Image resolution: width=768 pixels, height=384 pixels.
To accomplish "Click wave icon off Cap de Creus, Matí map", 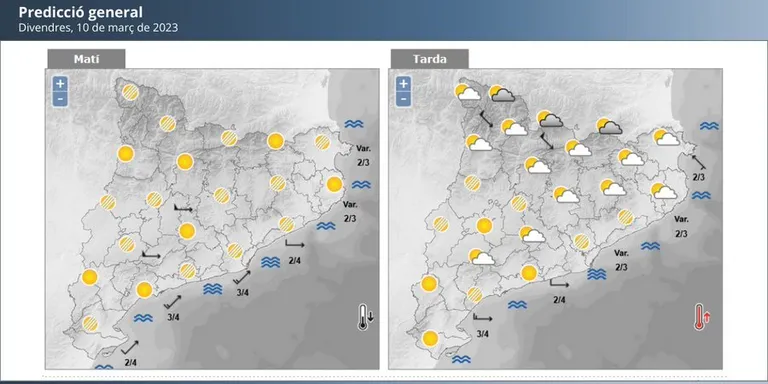I will [353, 124].
